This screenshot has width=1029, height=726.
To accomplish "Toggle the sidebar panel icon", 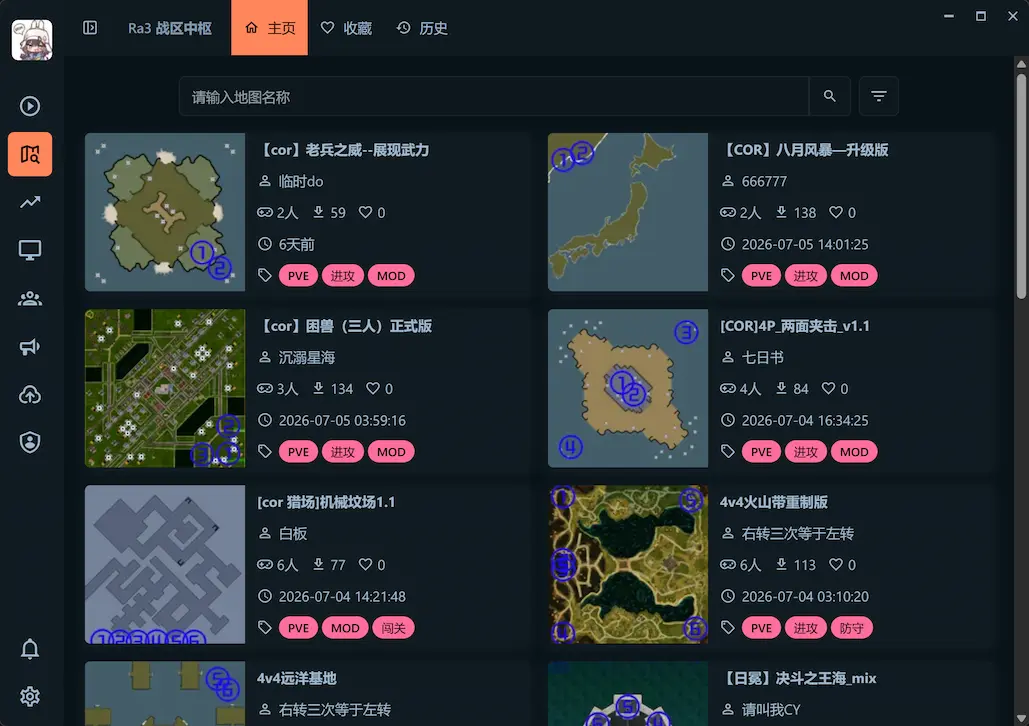I will pyautogui.click(x=90, y=28).
